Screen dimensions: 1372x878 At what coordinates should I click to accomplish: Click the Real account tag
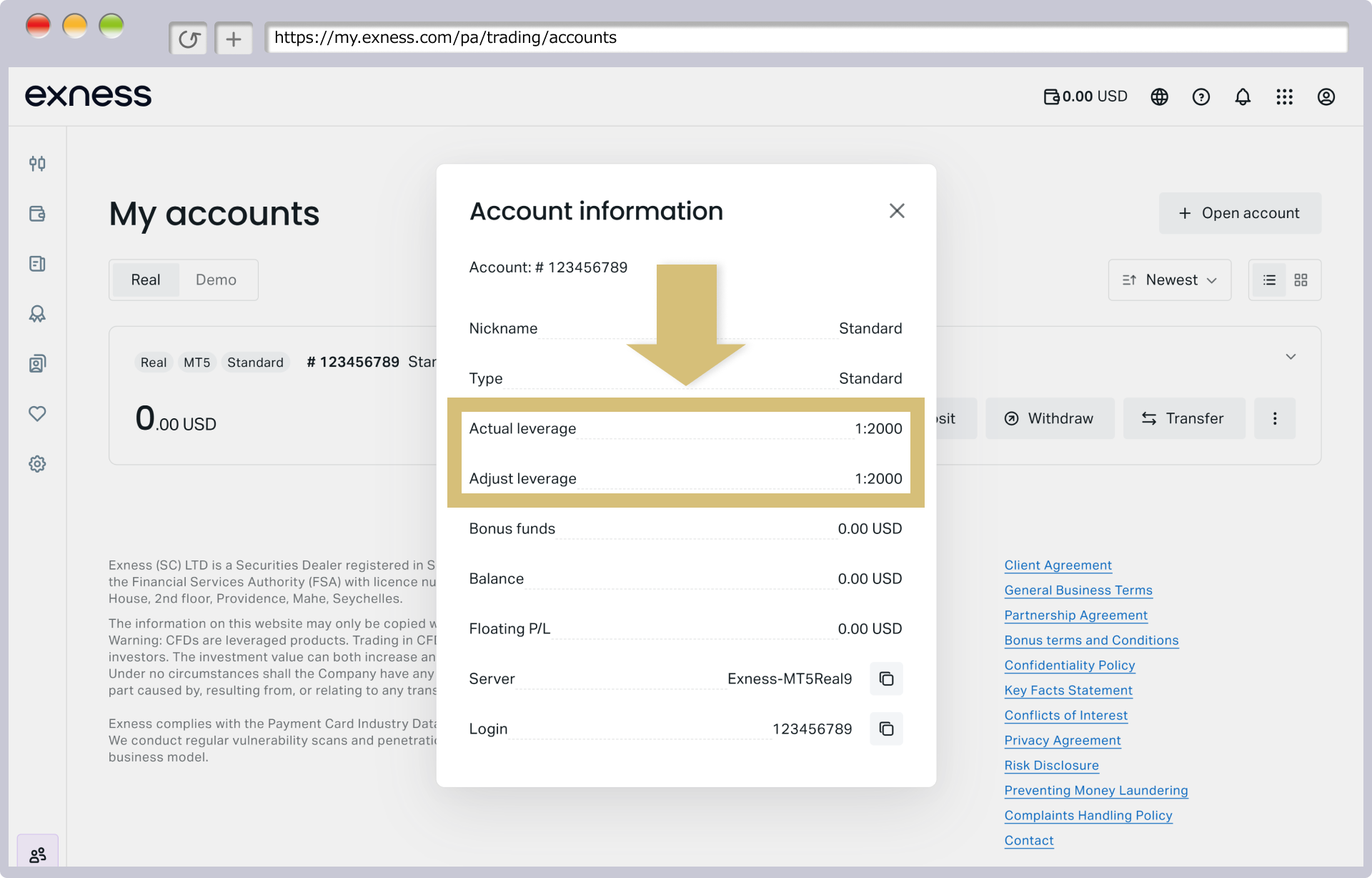tap(154, 362)
